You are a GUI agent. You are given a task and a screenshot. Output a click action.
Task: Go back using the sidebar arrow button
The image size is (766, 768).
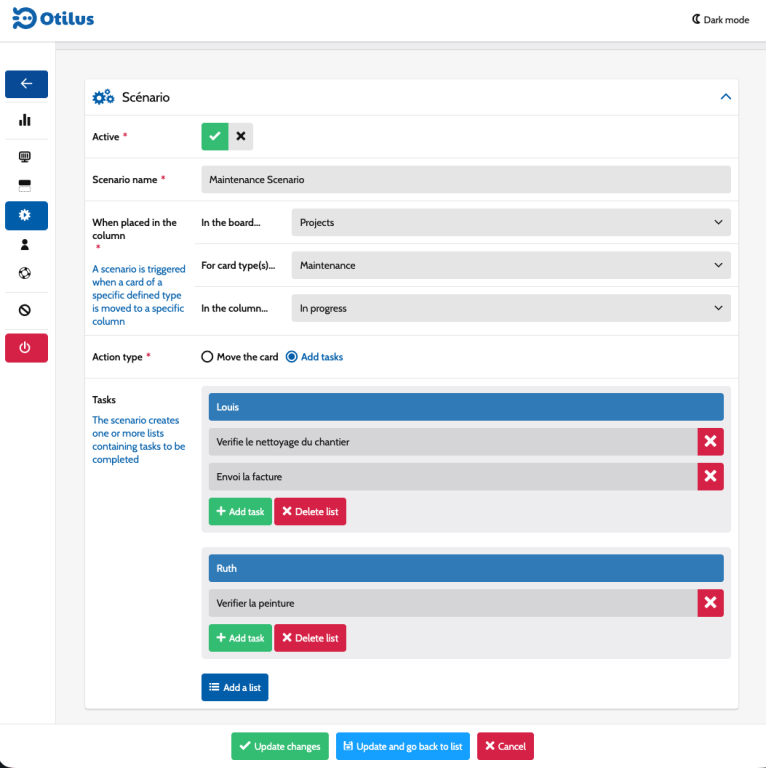[26, 84]
